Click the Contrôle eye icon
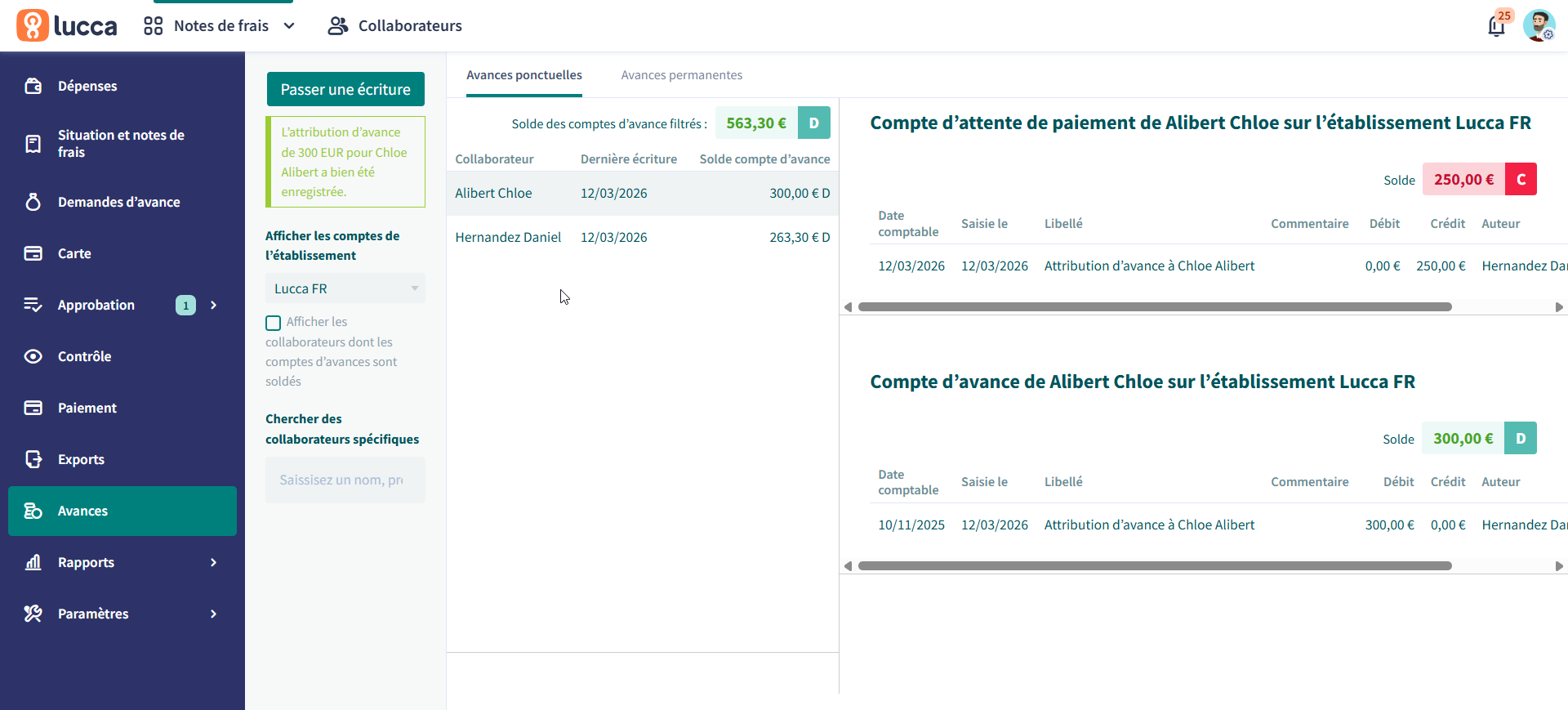This screenshot has width=1568, height=710. click(33, 356)
